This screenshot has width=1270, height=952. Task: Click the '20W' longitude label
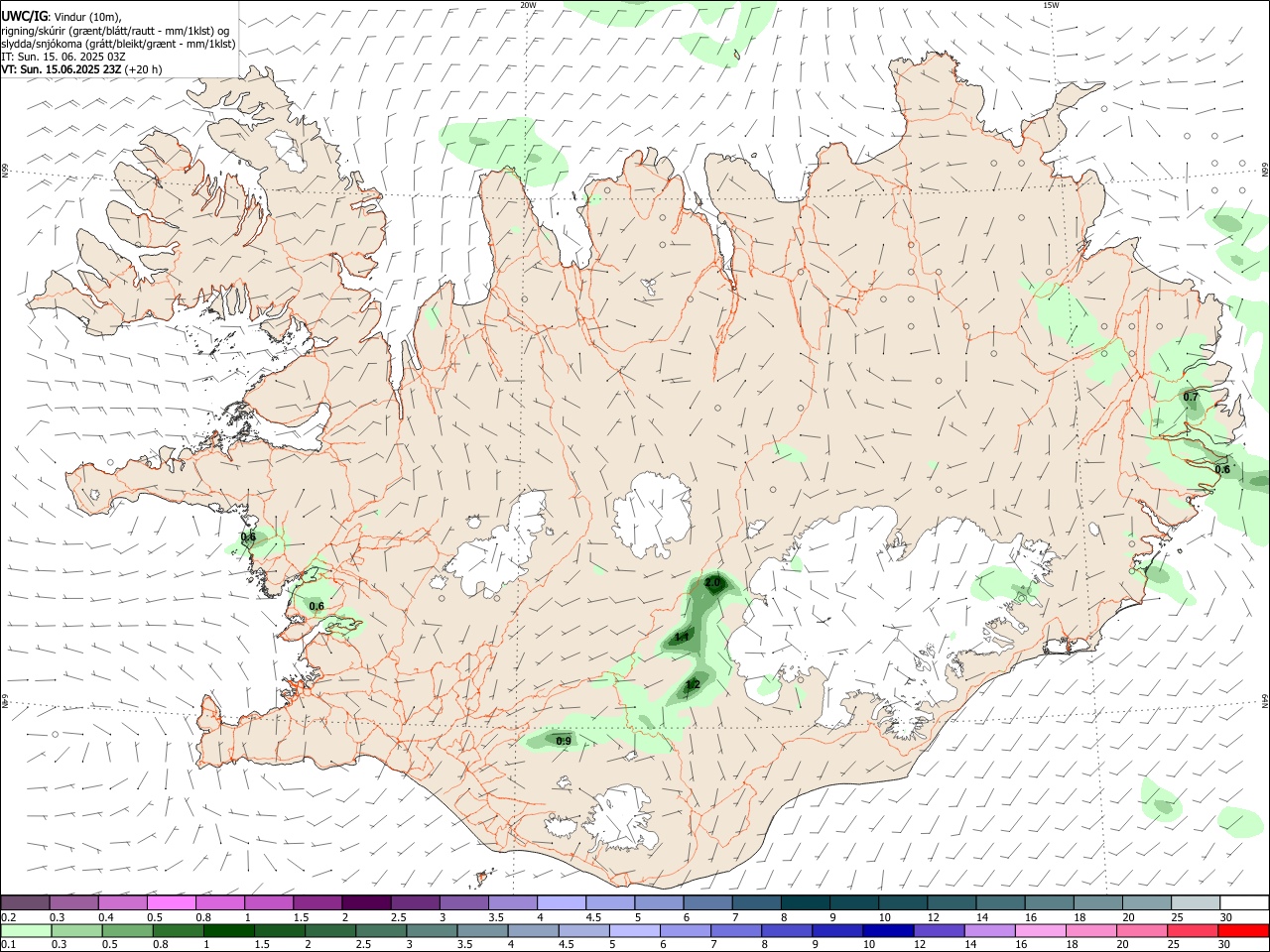pyautogui.click(x=528, y=5)
